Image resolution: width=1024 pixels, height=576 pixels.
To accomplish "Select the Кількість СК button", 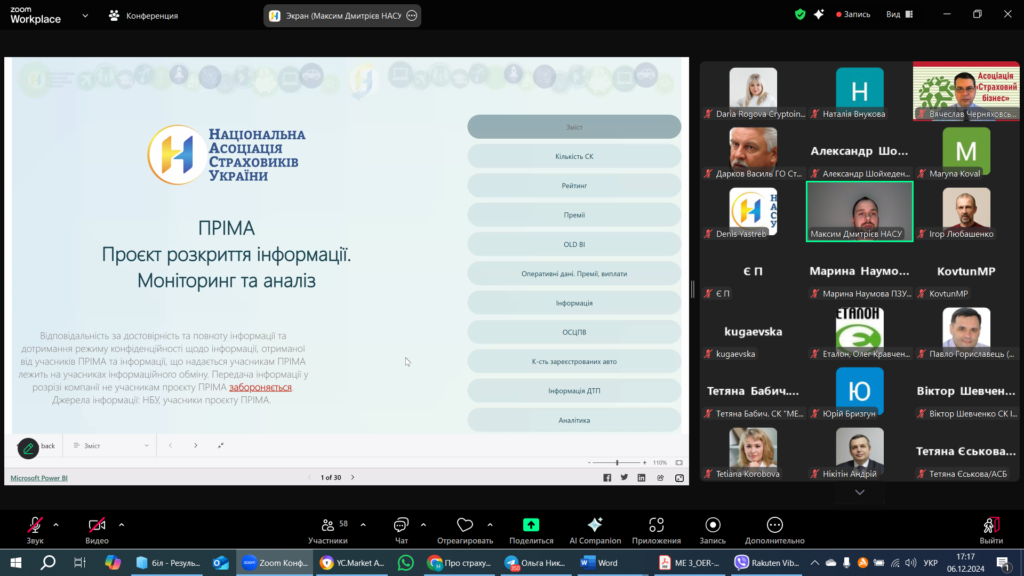I will 574,157.
